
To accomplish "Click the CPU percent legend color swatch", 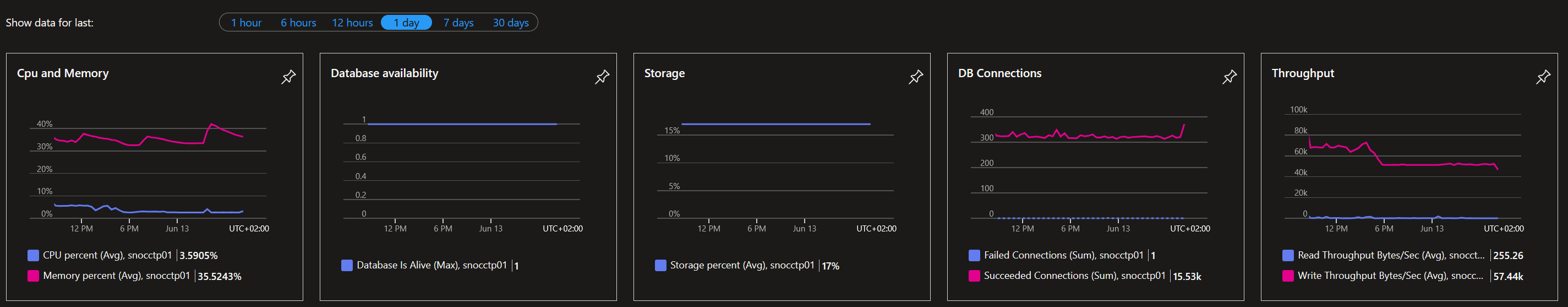I will tap(34, 255).
